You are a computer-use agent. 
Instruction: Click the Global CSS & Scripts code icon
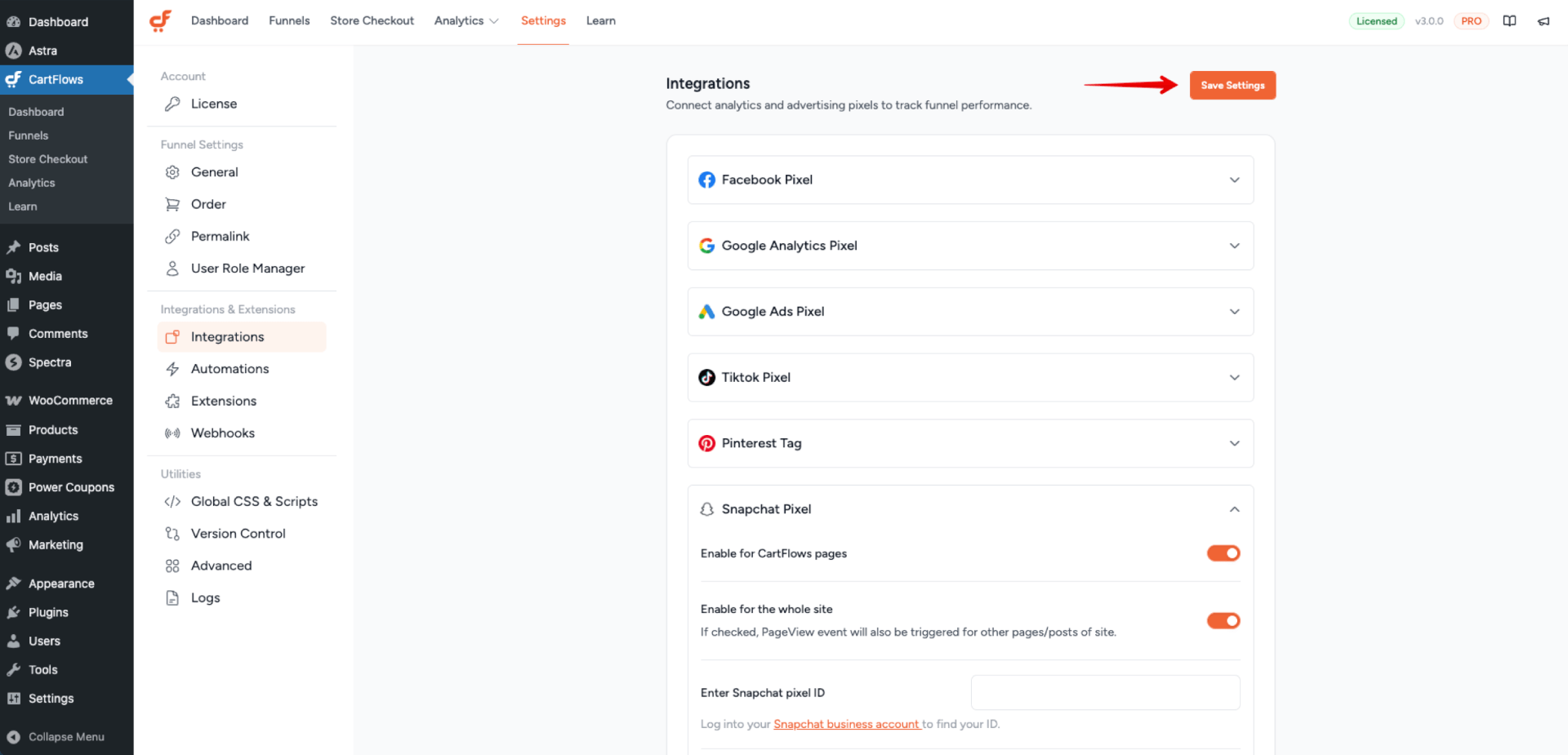pyautogui.click(x=172, y=502)
